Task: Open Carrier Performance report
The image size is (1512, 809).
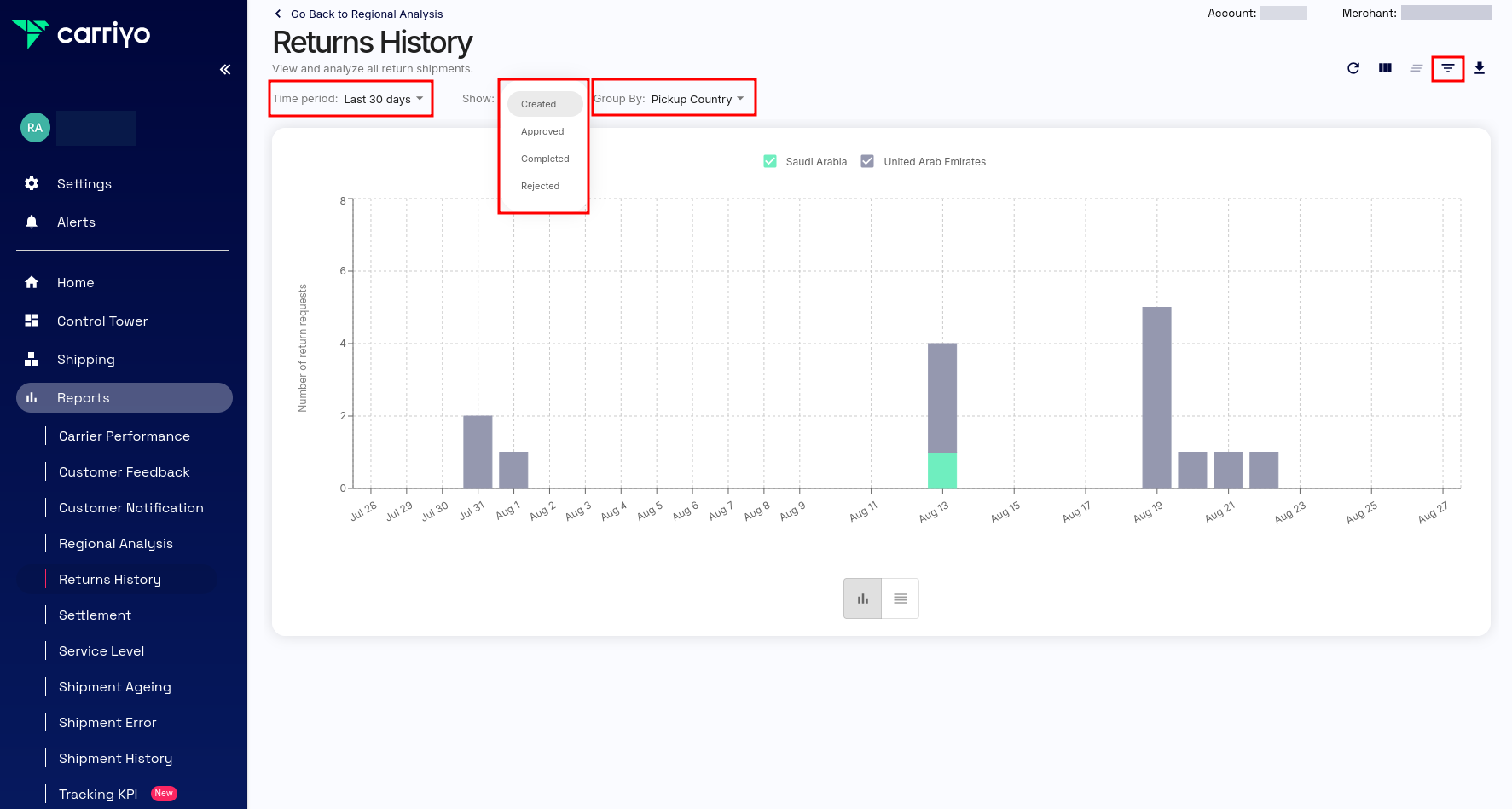Action: 125,436
